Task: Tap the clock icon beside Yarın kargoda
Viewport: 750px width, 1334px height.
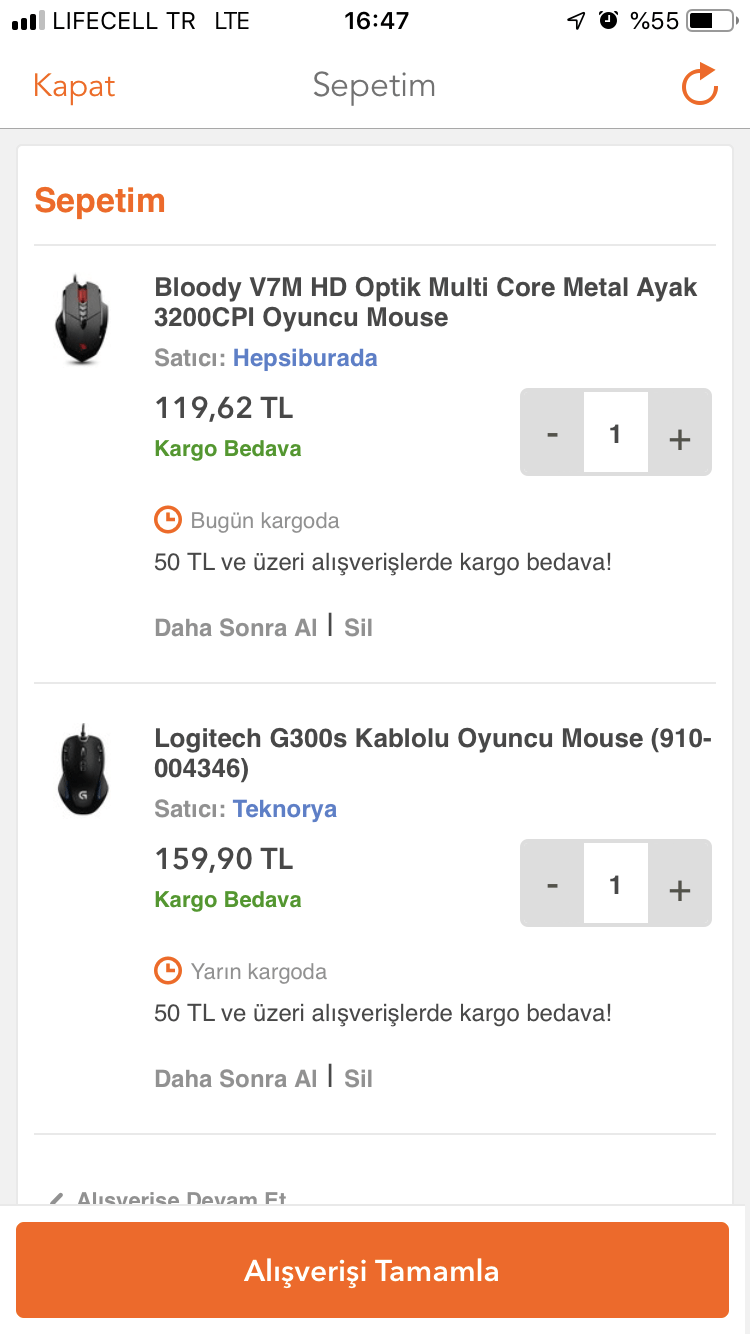Action: coord(168,971)
